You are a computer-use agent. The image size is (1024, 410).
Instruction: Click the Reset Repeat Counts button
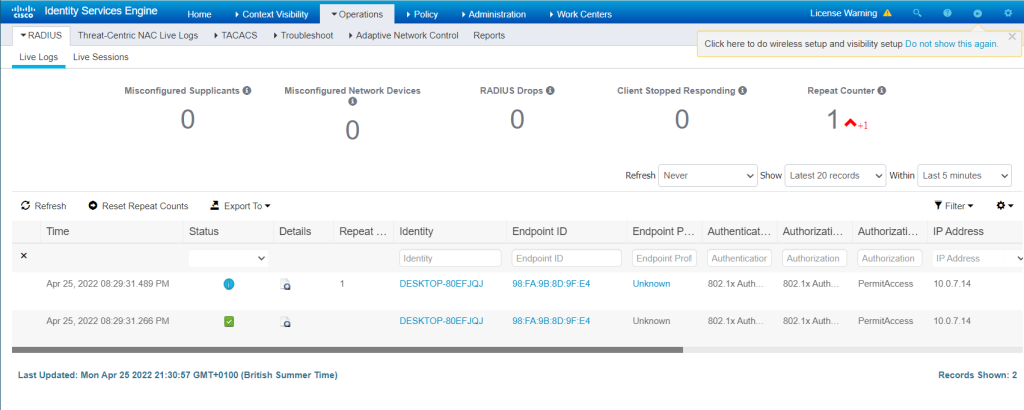pos(138,206)
